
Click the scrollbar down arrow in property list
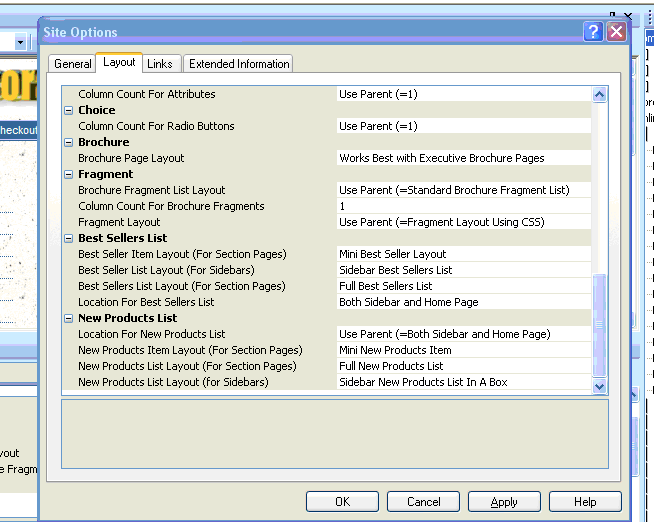click(600, 385)
